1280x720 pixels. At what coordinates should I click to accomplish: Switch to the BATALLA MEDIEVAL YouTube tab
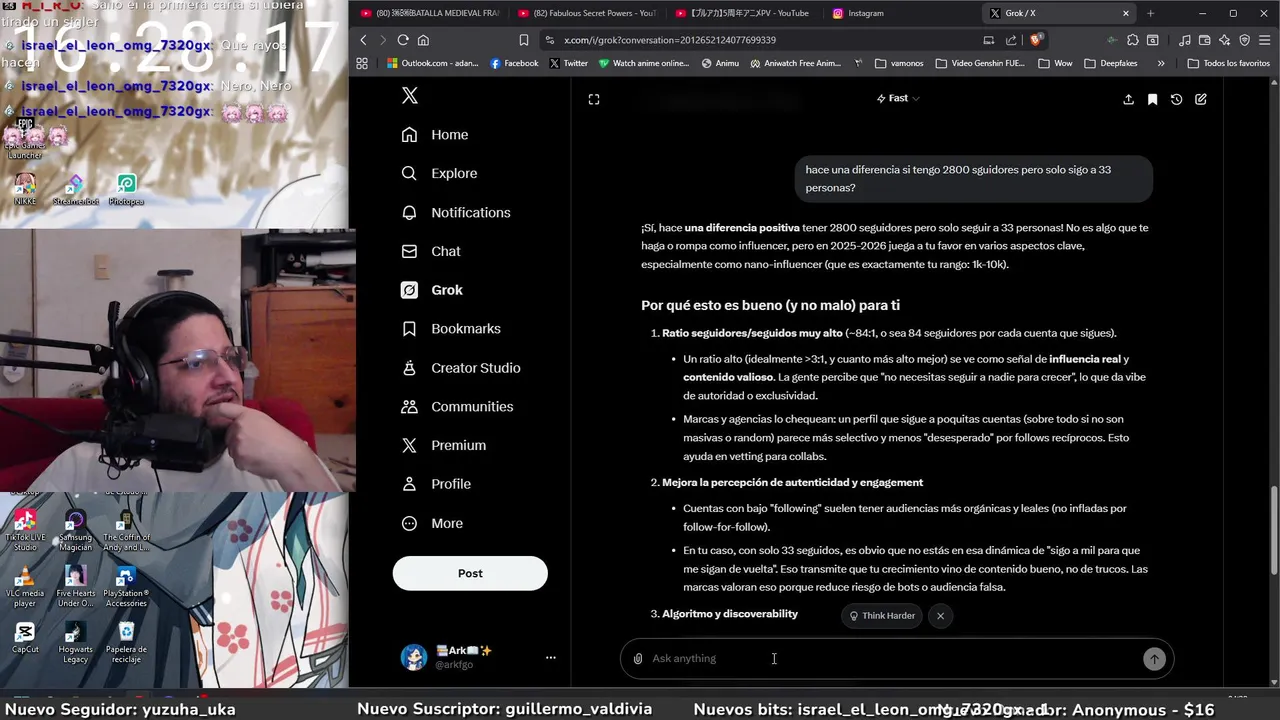pyautogui.click(x=428, y=13)
